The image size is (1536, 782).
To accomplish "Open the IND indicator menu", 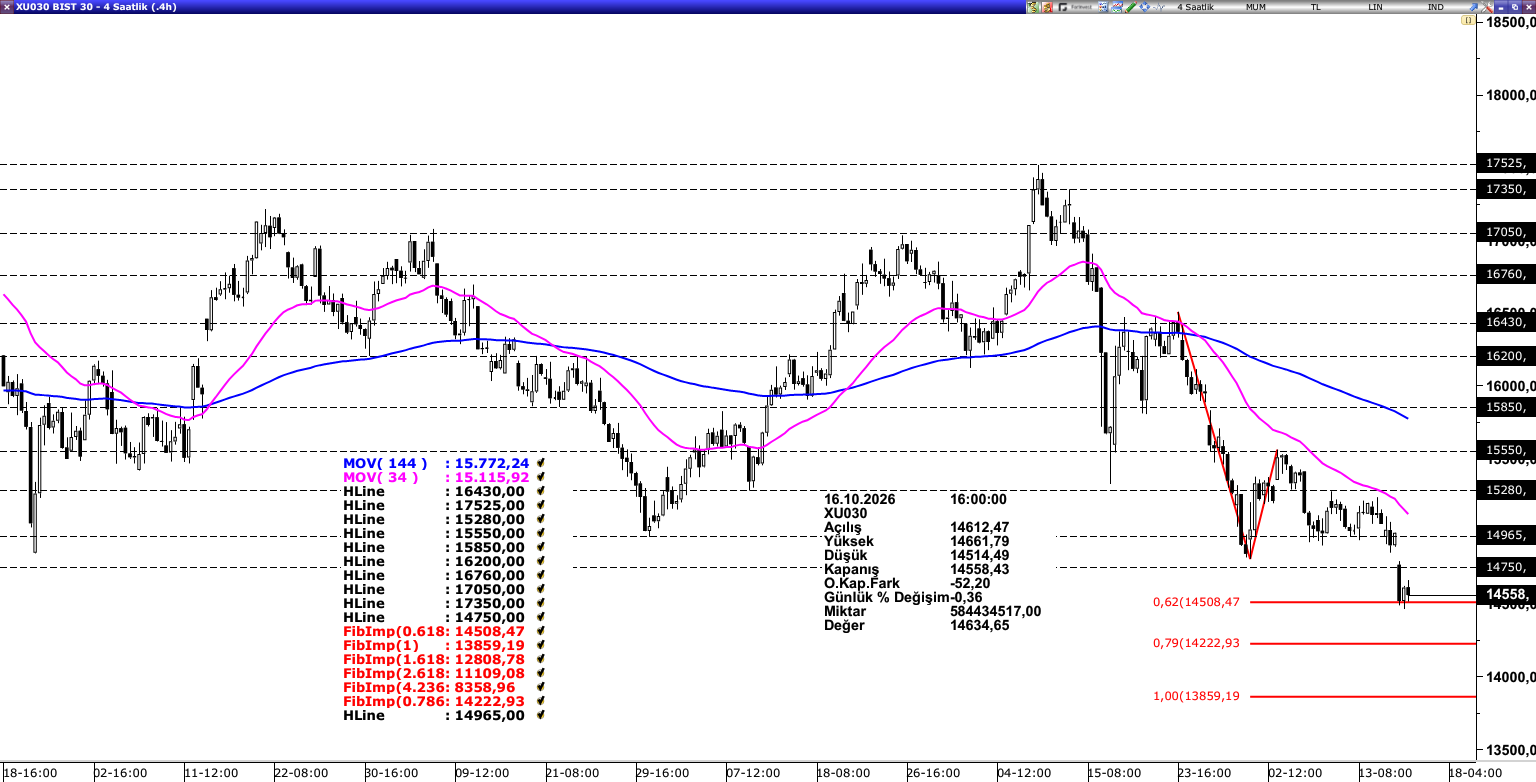I will [1436, 7].
